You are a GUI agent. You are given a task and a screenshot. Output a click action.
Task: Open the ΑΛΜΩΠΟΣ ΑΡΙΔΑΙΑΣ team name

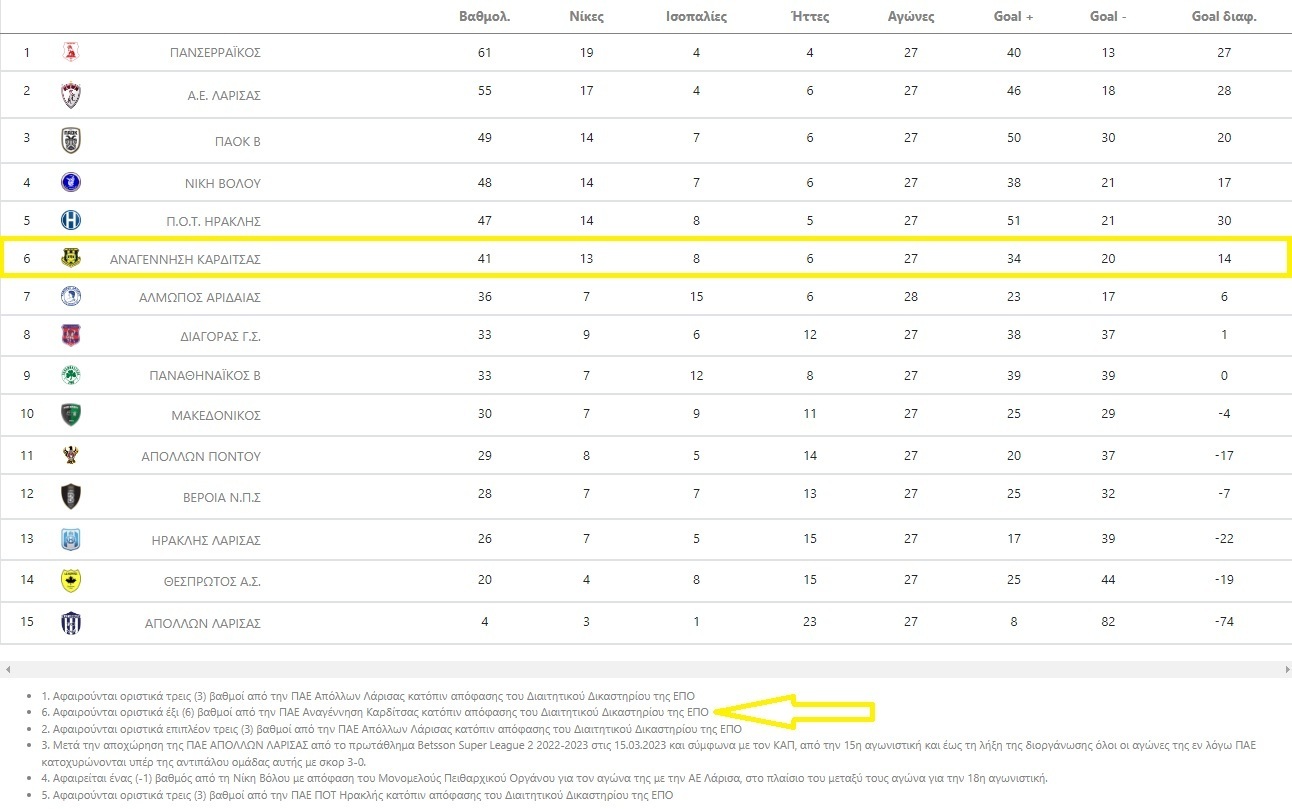click(x=200, y=297)
